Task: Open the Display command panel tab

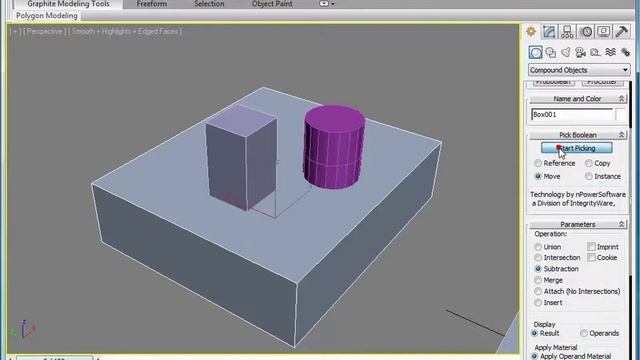Action: click(604, 31)
